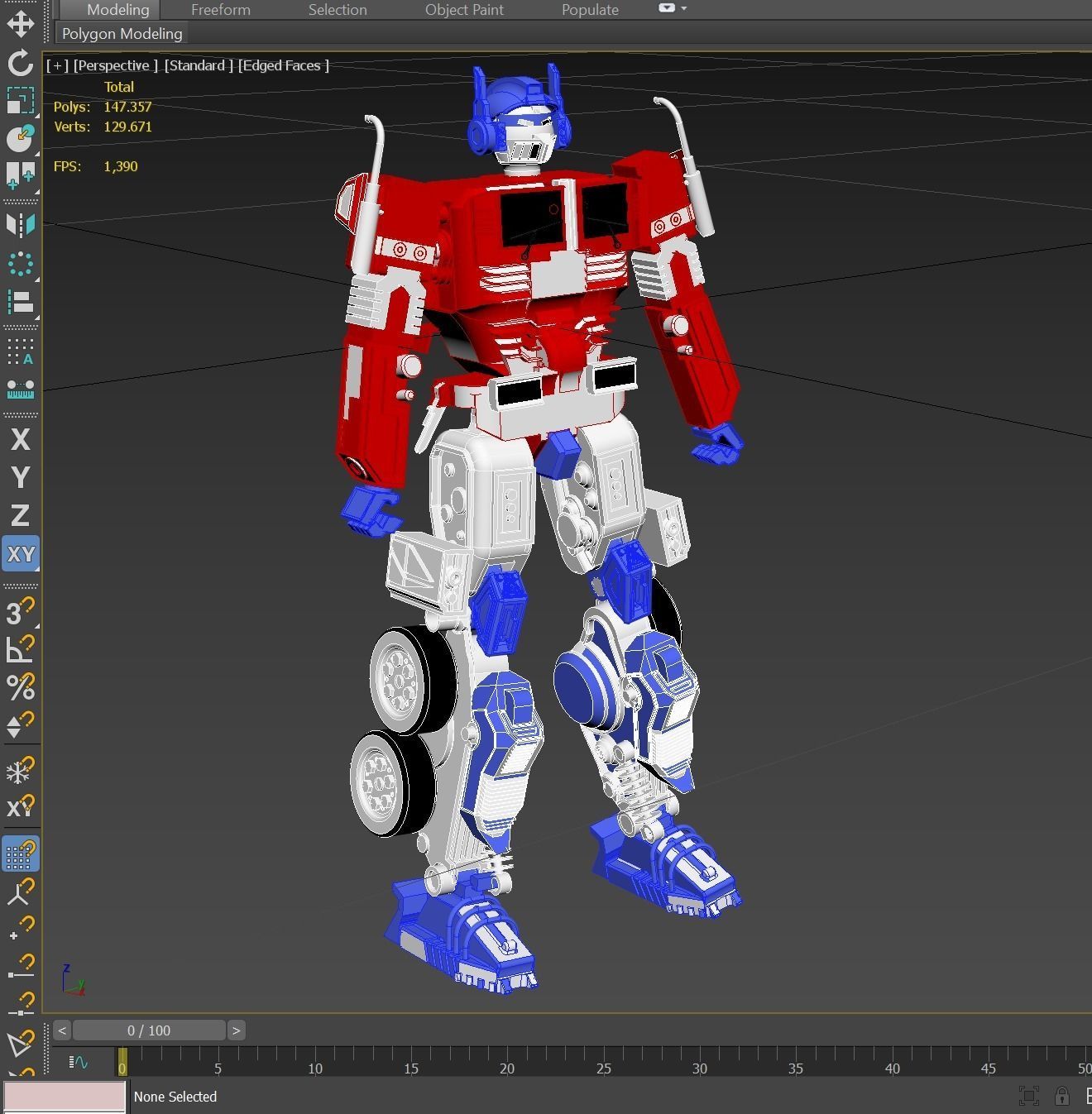Open the Mirror tool
Viewport: 1092px width, 1114px height.
click(x=20, y=225)
